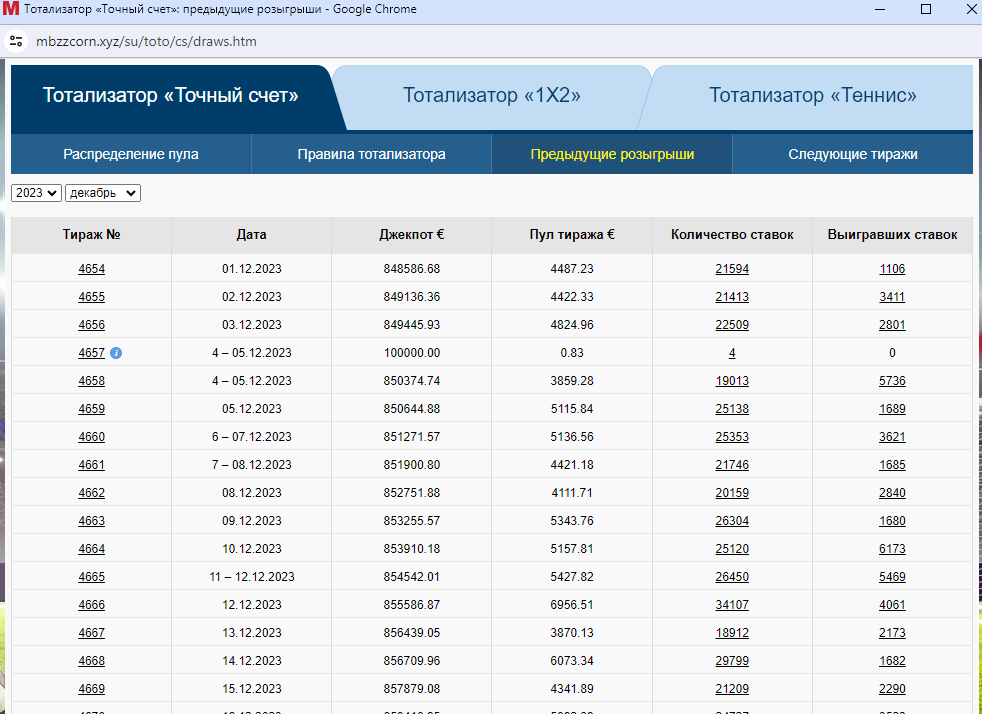Switch to Тотализатор «Теннис» tab
Image resolution: width=982 pixels, height=714 pixels.
(812, 95)
